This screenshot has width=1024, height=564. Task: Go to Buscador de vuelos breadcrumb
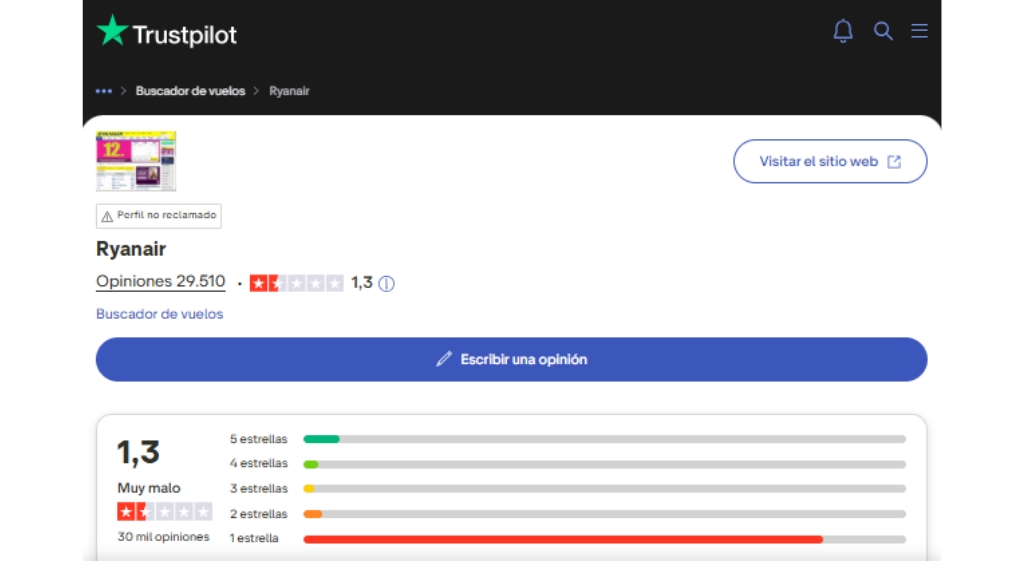(190, 91)
